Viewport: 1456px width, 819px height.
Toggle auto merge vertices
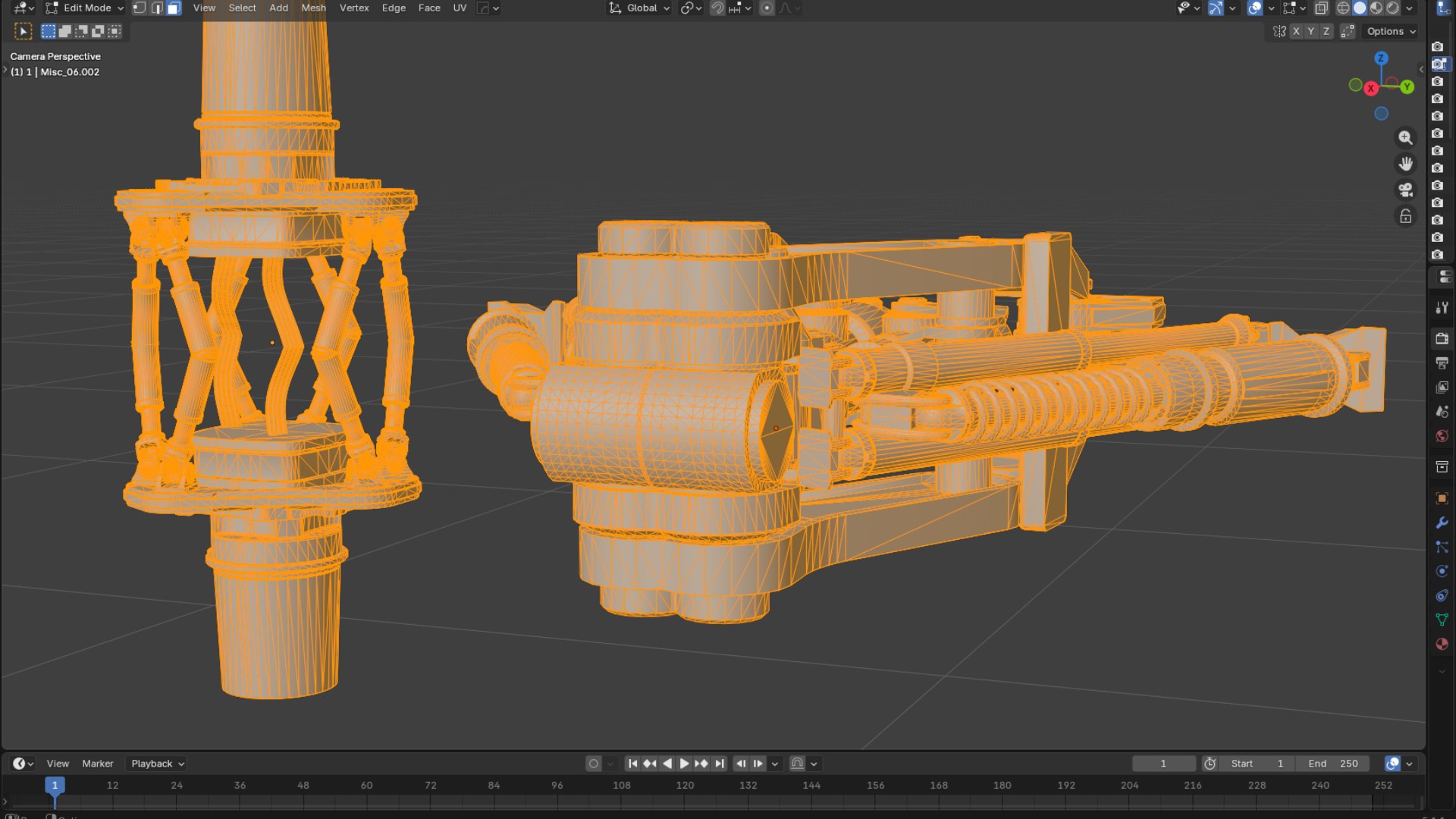pyautogui.click(x=1348, y=31)
